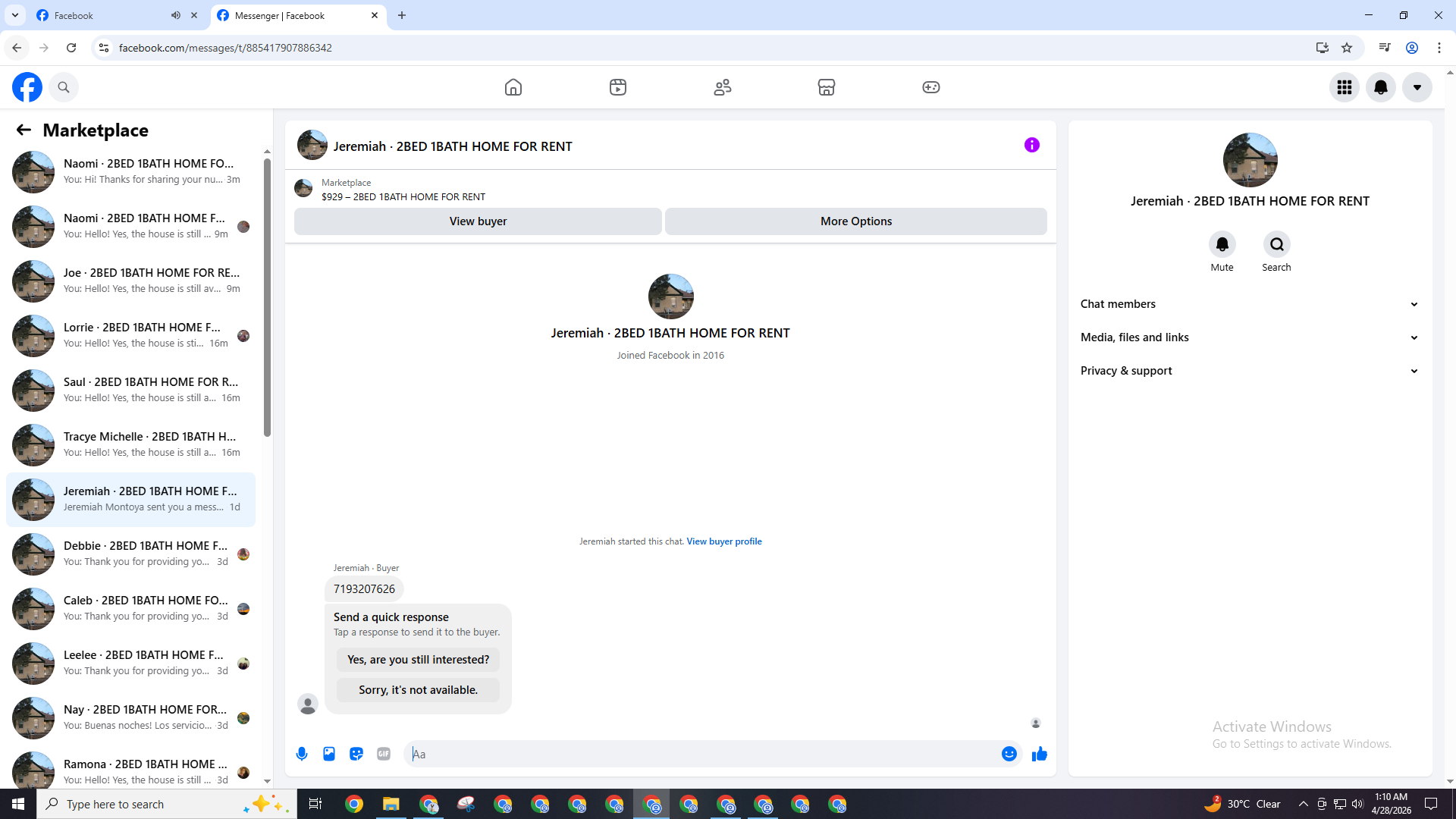Go to the Home feed icon

[513, 87]
